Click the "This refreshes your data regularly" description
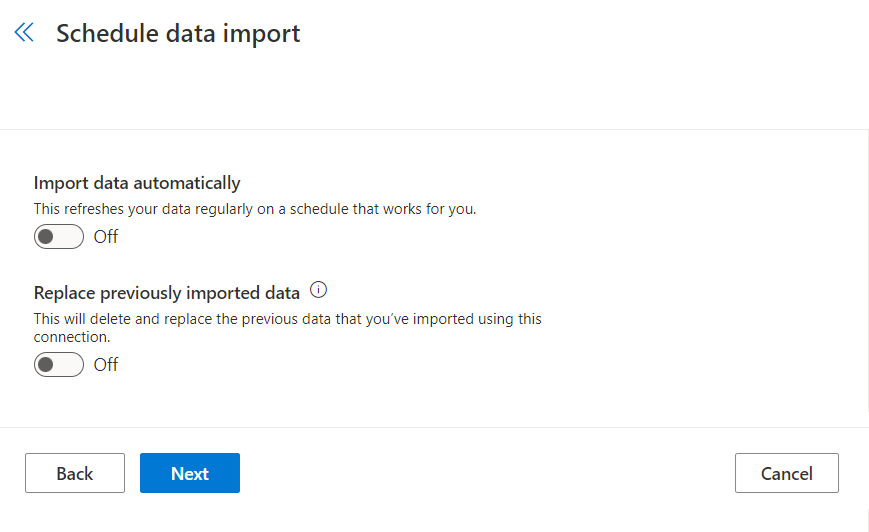The image size is (869, 532). point(255,209)
